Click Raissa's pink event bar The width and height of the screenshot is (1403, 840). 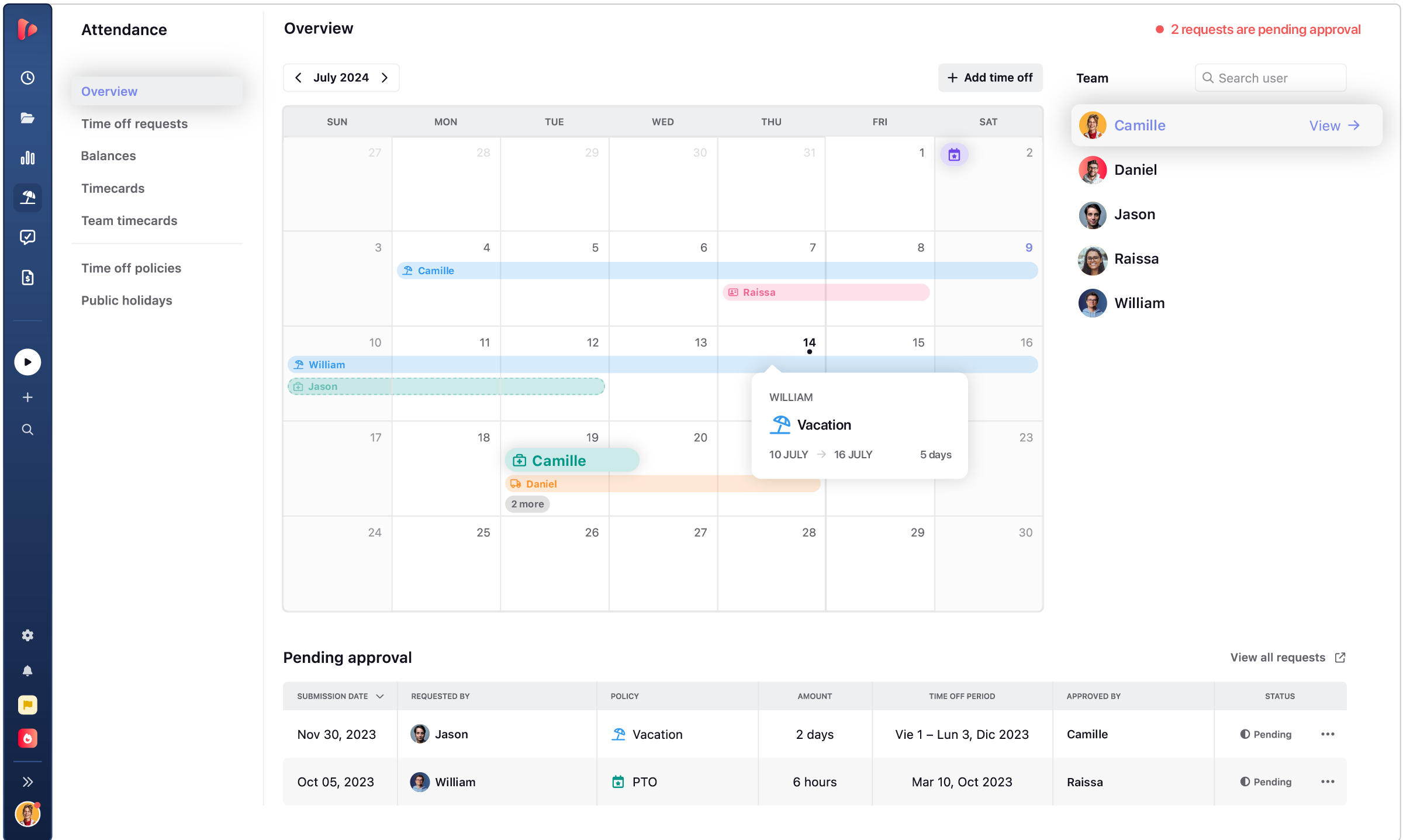coord(826,292)
